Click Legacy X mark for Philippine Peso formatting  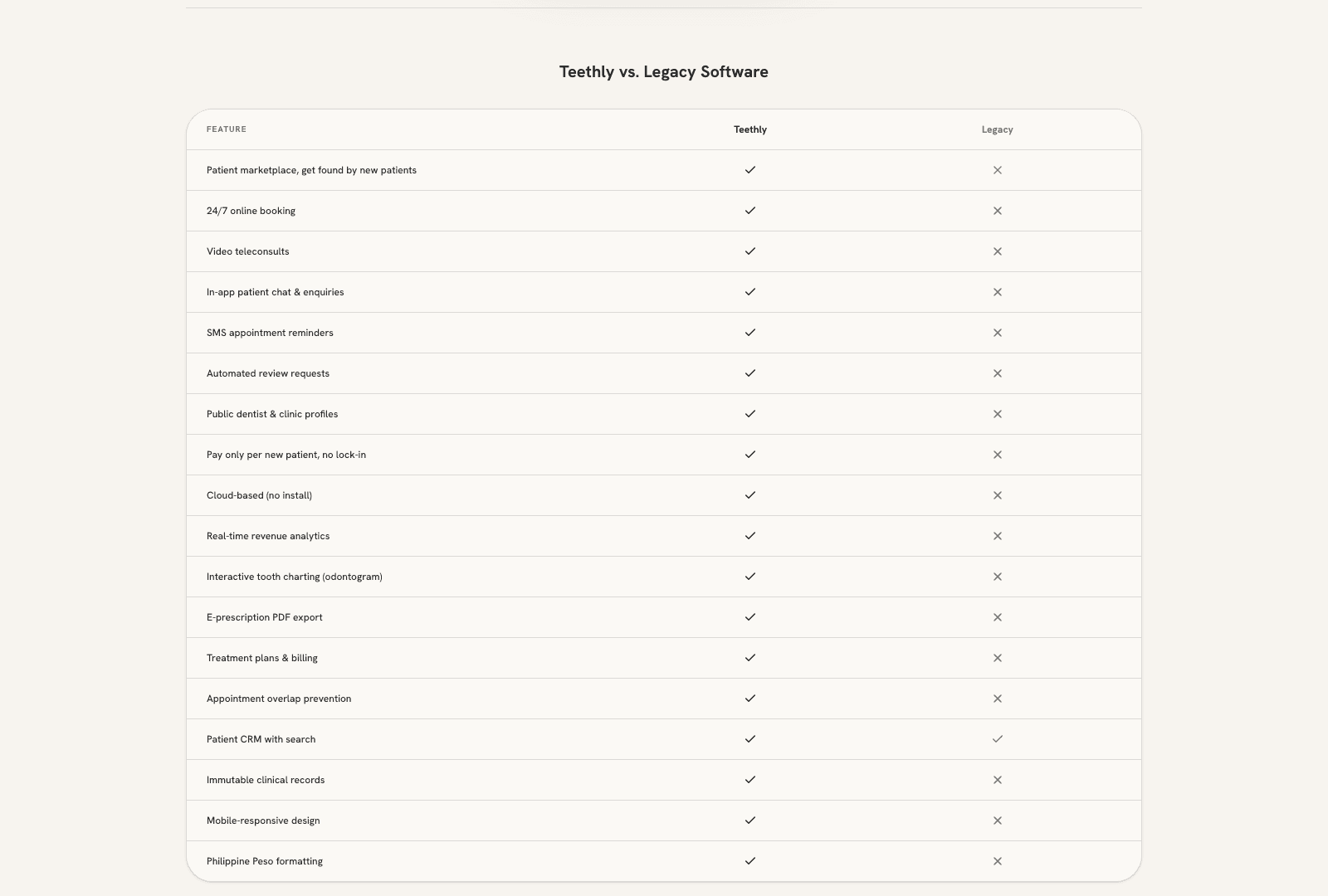point(998,861)
